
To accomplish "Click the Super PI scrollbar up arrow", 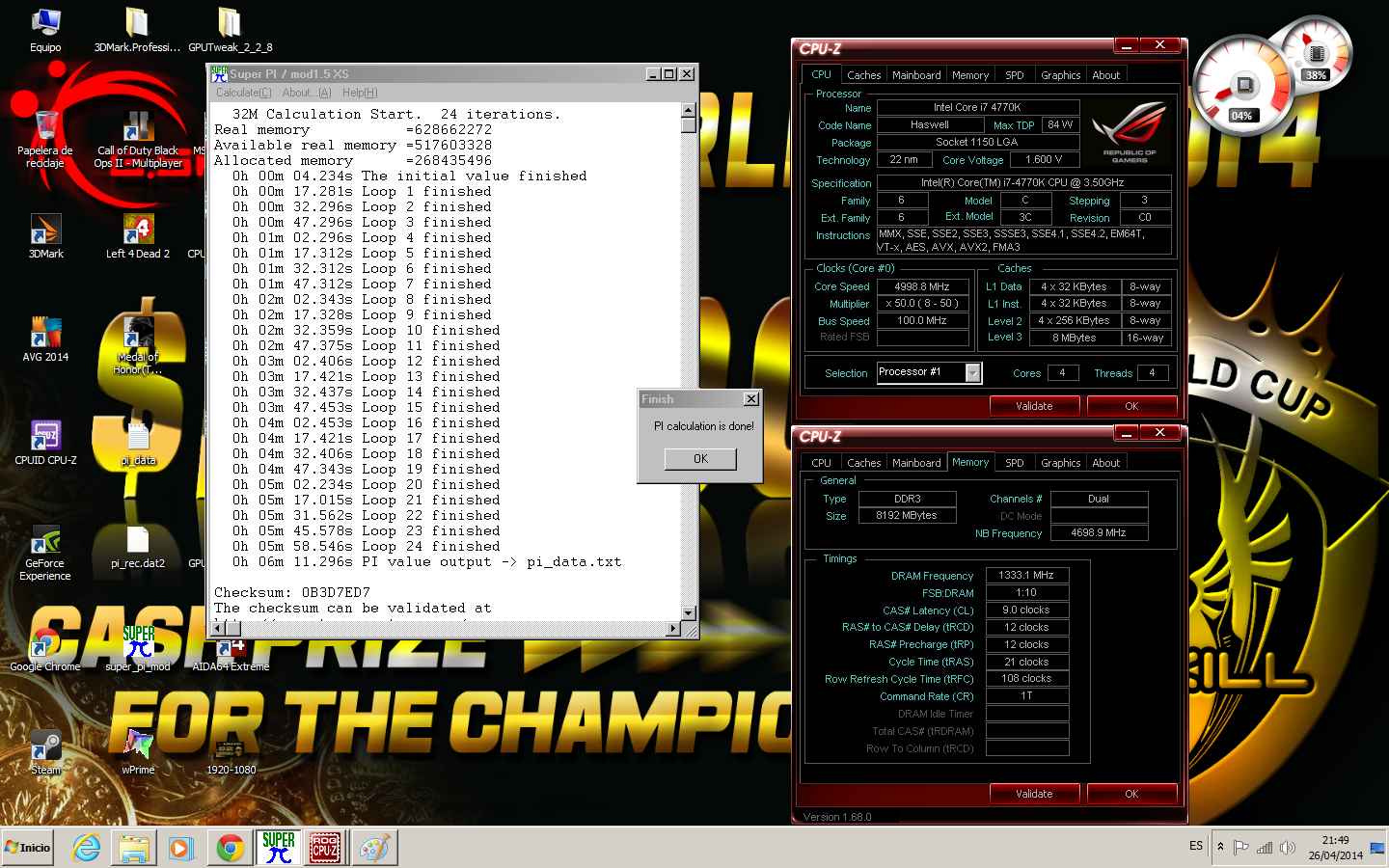I will tap(689, 109).
